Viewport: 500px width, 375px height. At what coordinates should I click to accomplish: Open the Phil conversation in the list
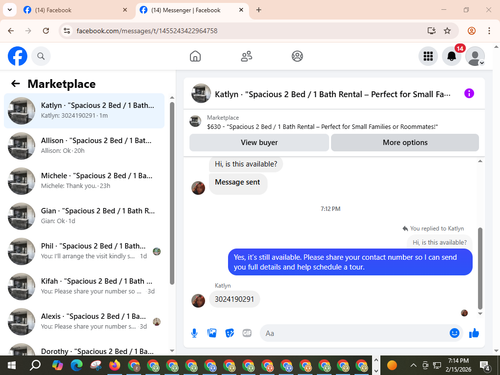click(x=84, y=251)
